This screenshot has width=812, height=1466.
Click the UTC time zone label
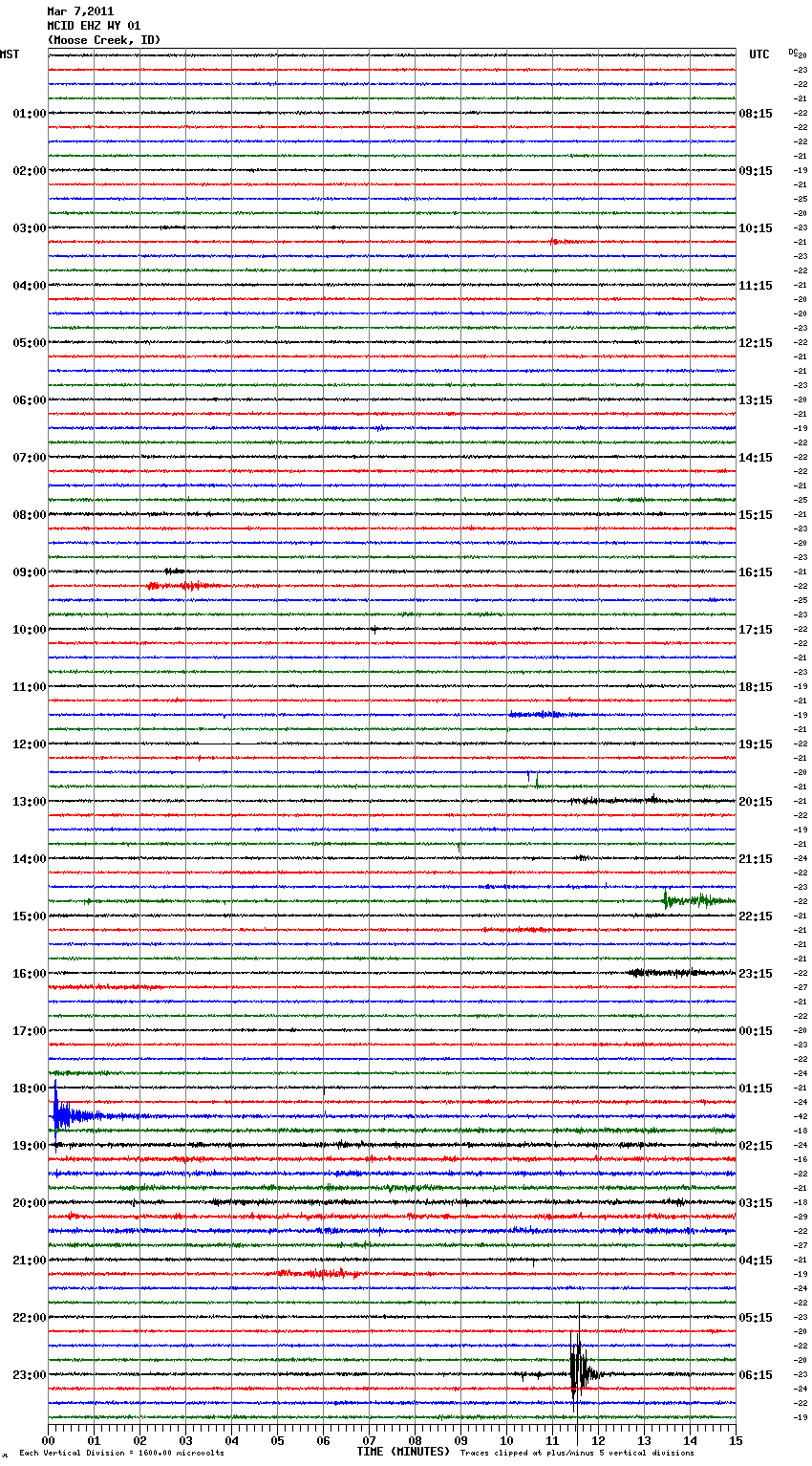point(759,54)
